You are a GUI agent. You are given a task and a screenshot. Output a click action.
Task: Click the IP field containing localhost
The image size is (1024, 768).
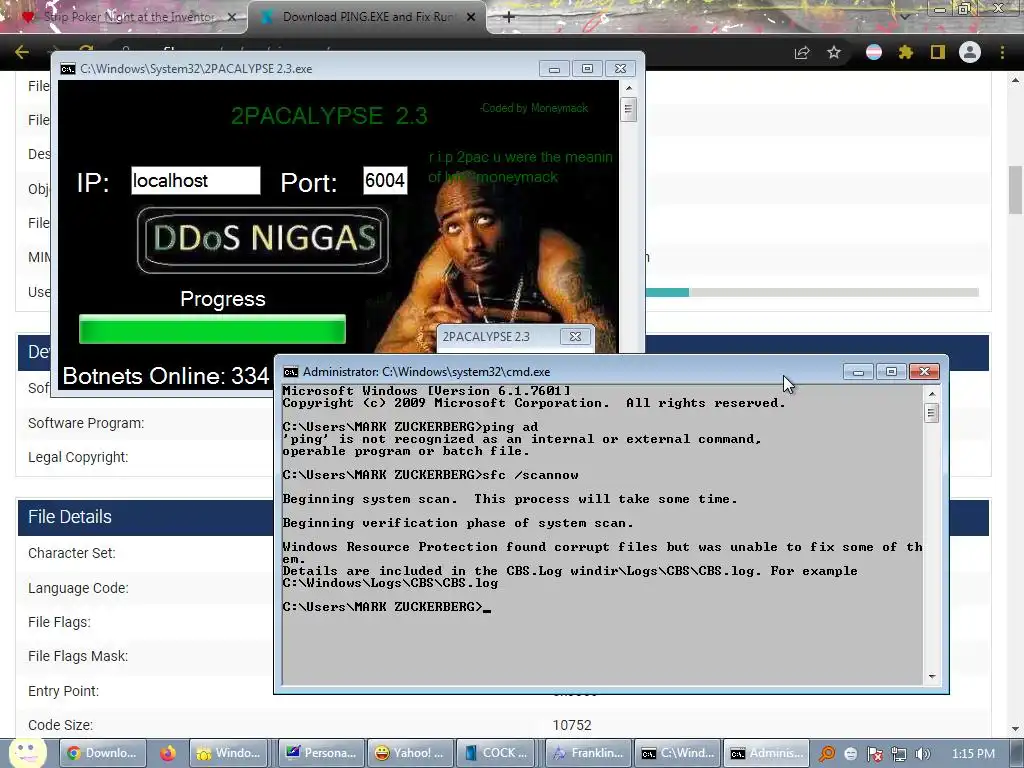[195, 180]
